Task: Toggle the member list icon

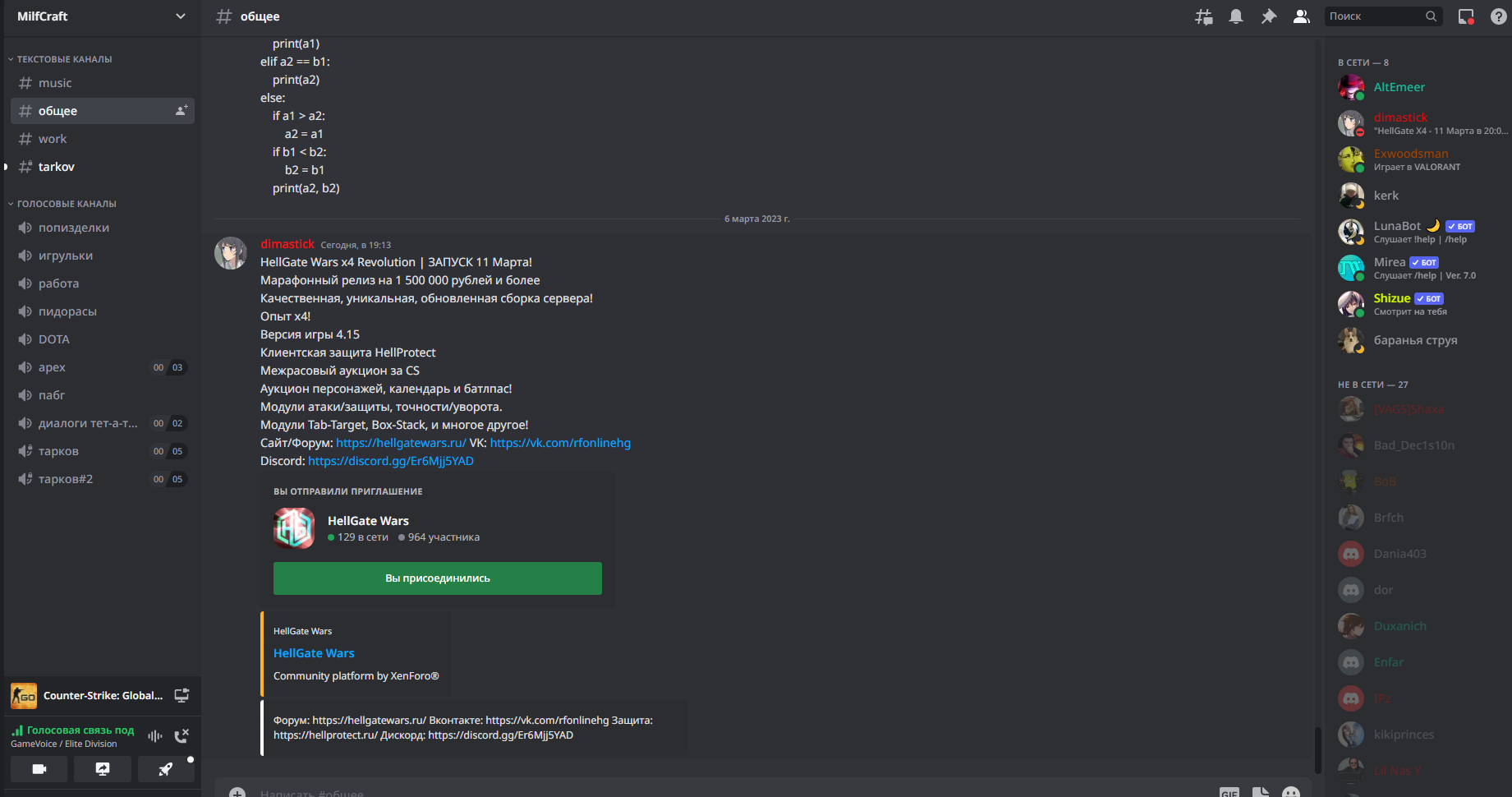Action: pyautogui.click(x=1302, y=16)
